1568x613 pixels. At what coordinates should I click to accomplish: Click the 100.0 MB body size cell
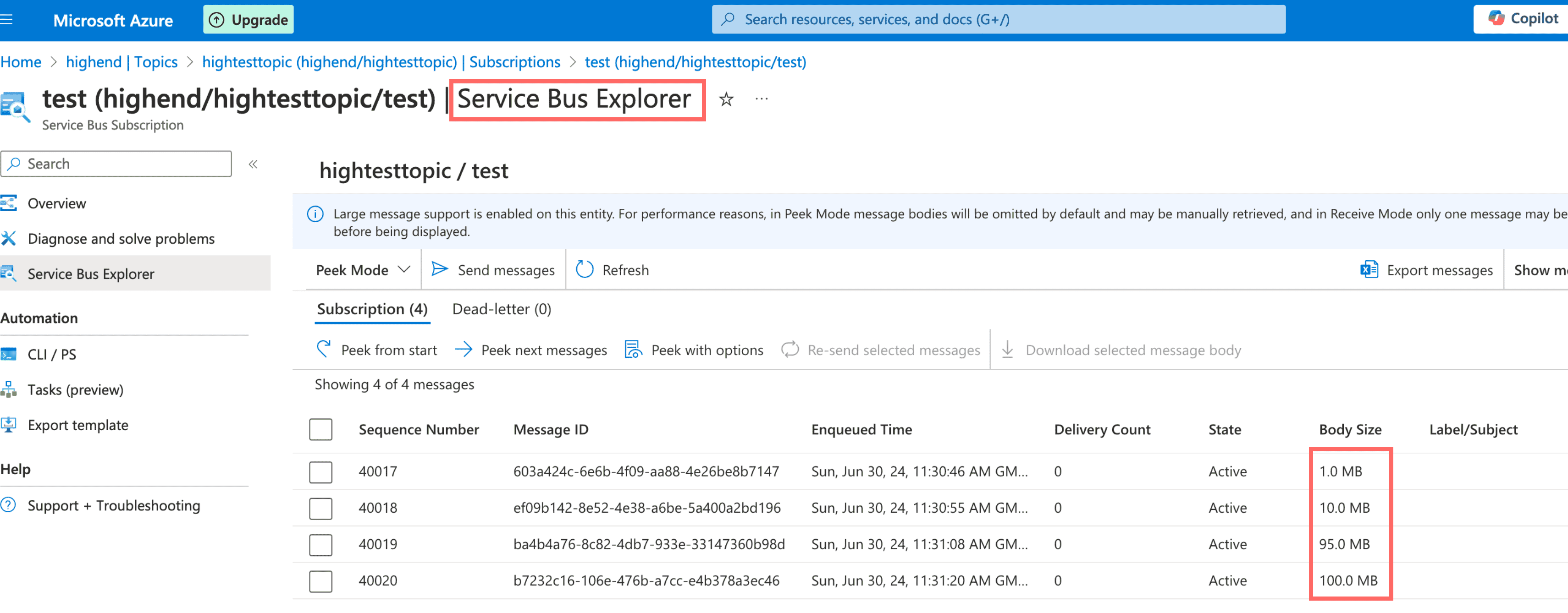(x=1347, y=581)
